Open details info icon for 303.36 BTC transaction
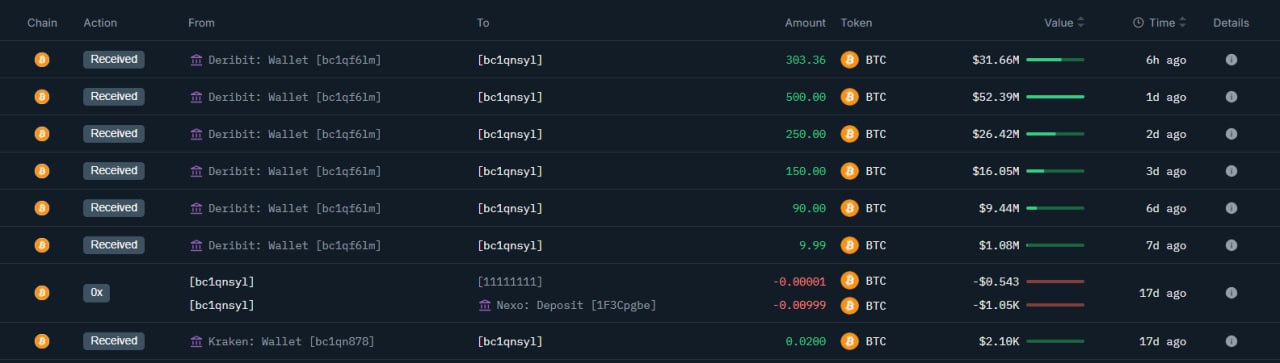The width and height of the screenshot is (1280, 363). (x=1231, y=60)
